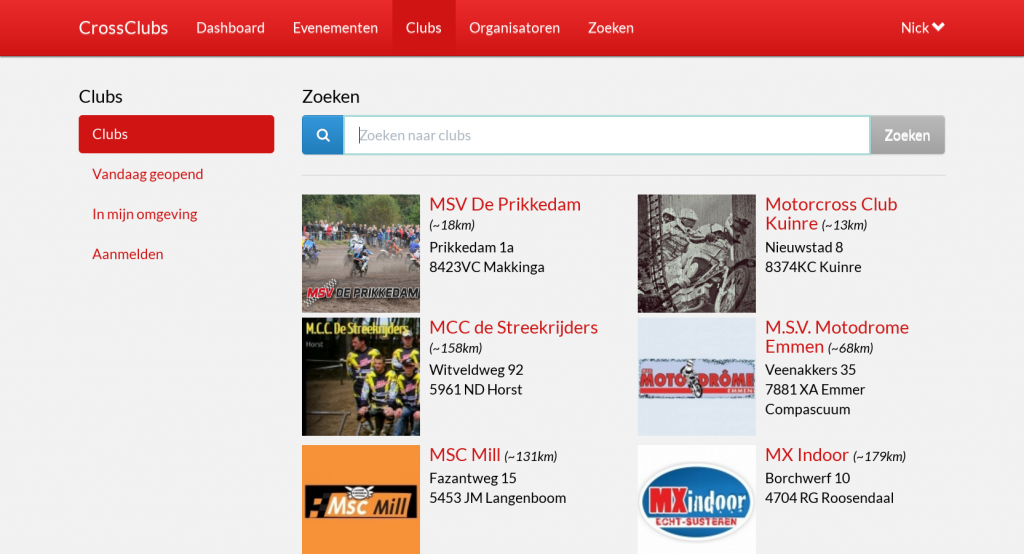The height and width of the screenshot is (554, 1024).
Task: Click the text '5453 JM Langenboom'
Action: (498, 498)
